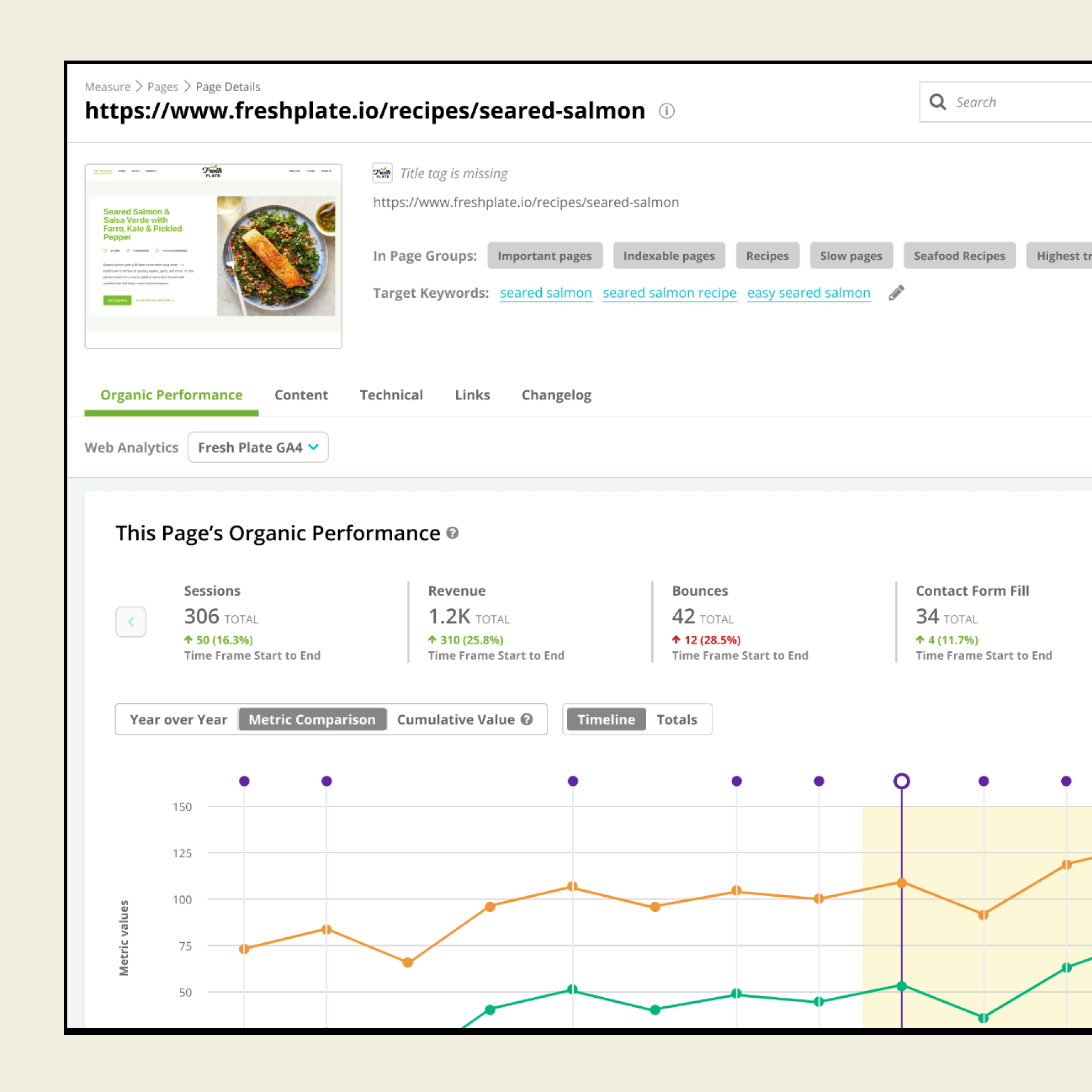Toggle chart to Totals view
Viewport: 1092px width, 1092px height.
pos(676,720)
